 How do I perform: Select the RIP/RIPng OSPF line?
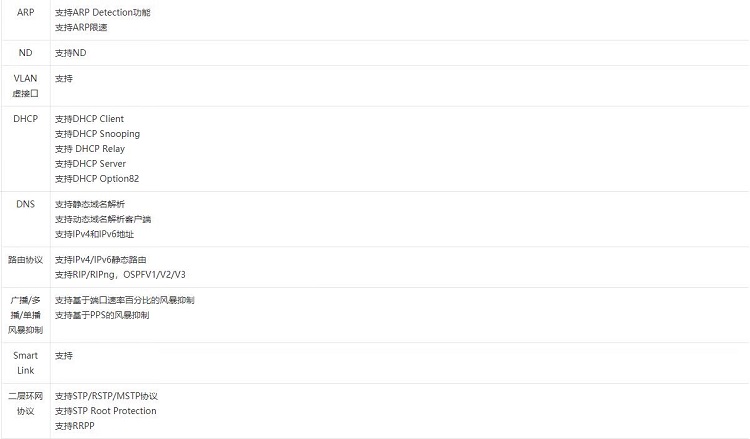point(120,274)
